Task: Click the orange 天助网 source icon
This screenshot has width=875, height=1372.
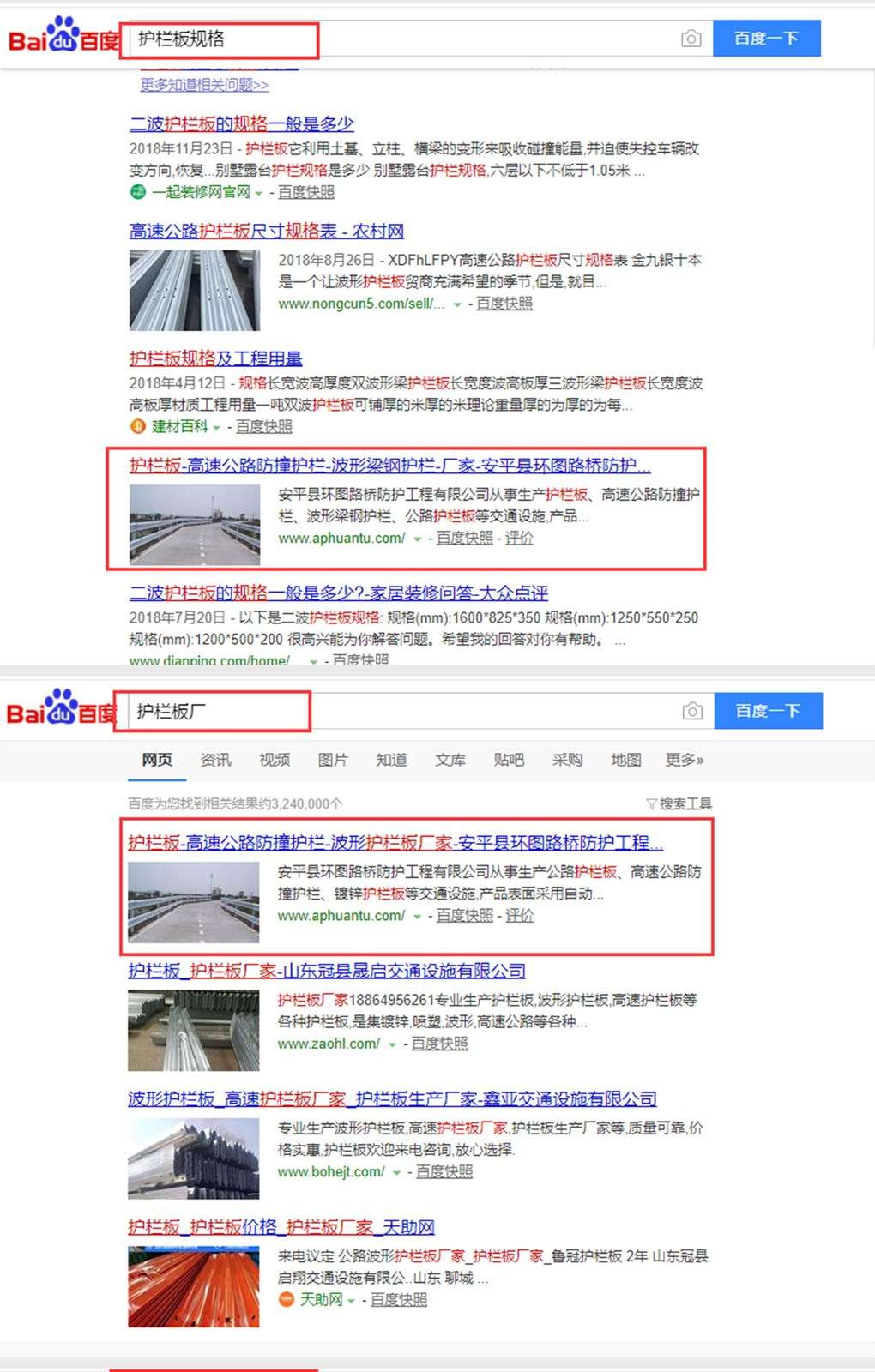Action: [287, 1299]
